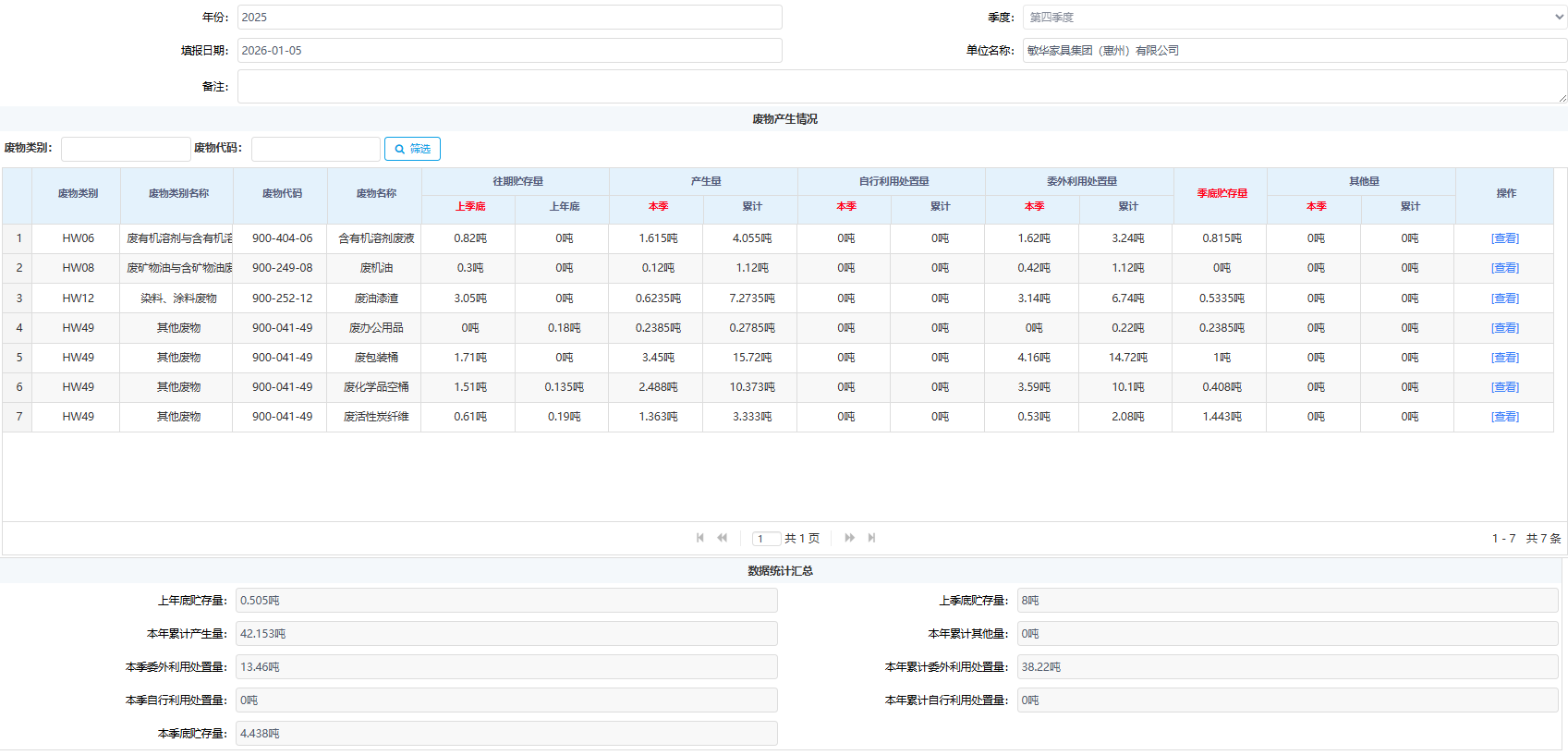
Task: Select the 染料、涂料废物 cell
Action: click(178, 298)
